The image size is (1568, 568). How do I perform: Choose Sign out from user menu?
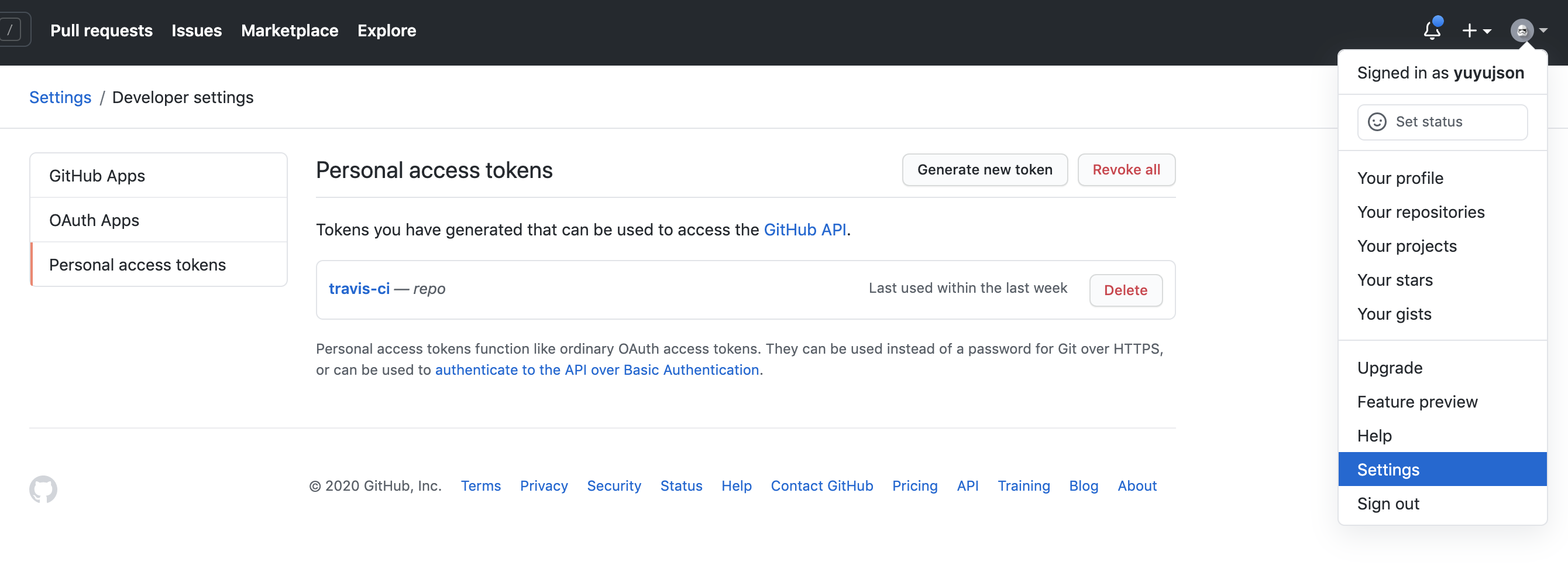pos(1388,504)
